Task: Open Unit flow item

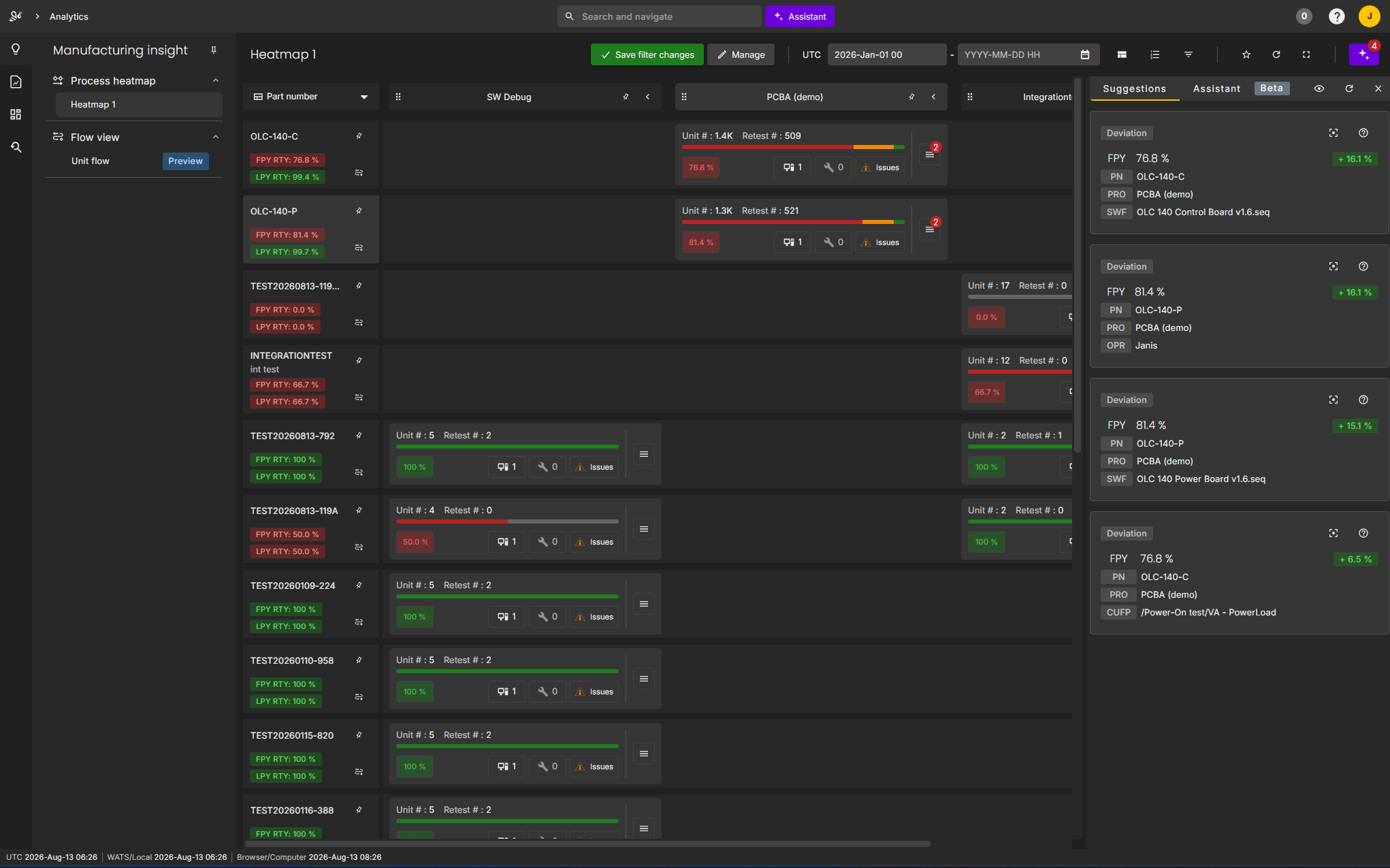Action: coord(91,161)
